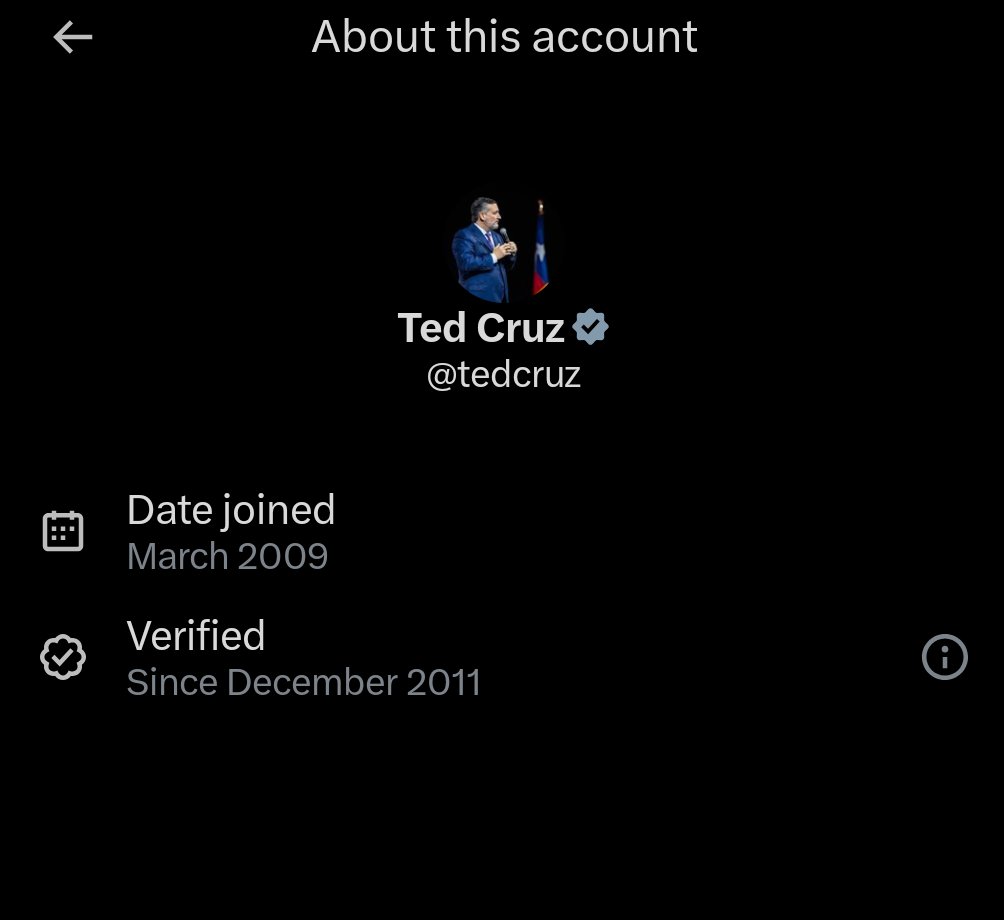Screen dimensions: 1004x920
Task: Tap the navigation arrow at top left
Action: (x=71, y=37)
